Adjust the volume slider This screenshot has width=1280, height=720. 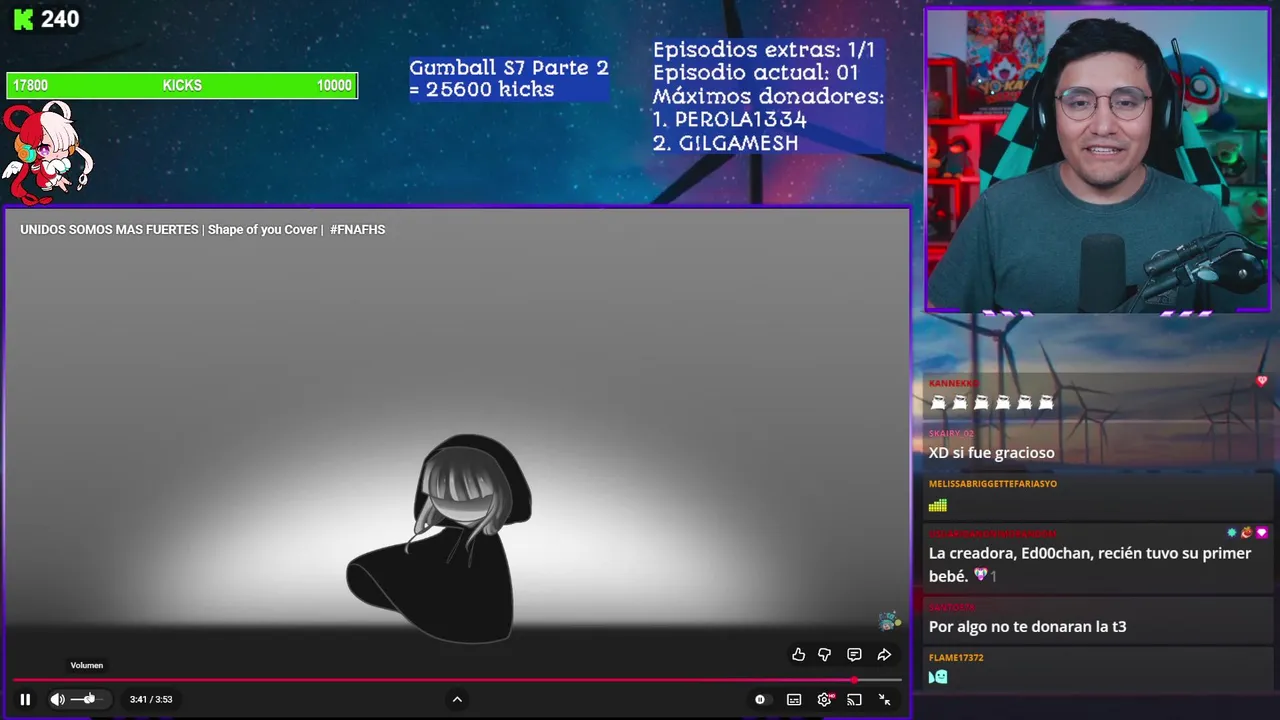tap(88, 699)
